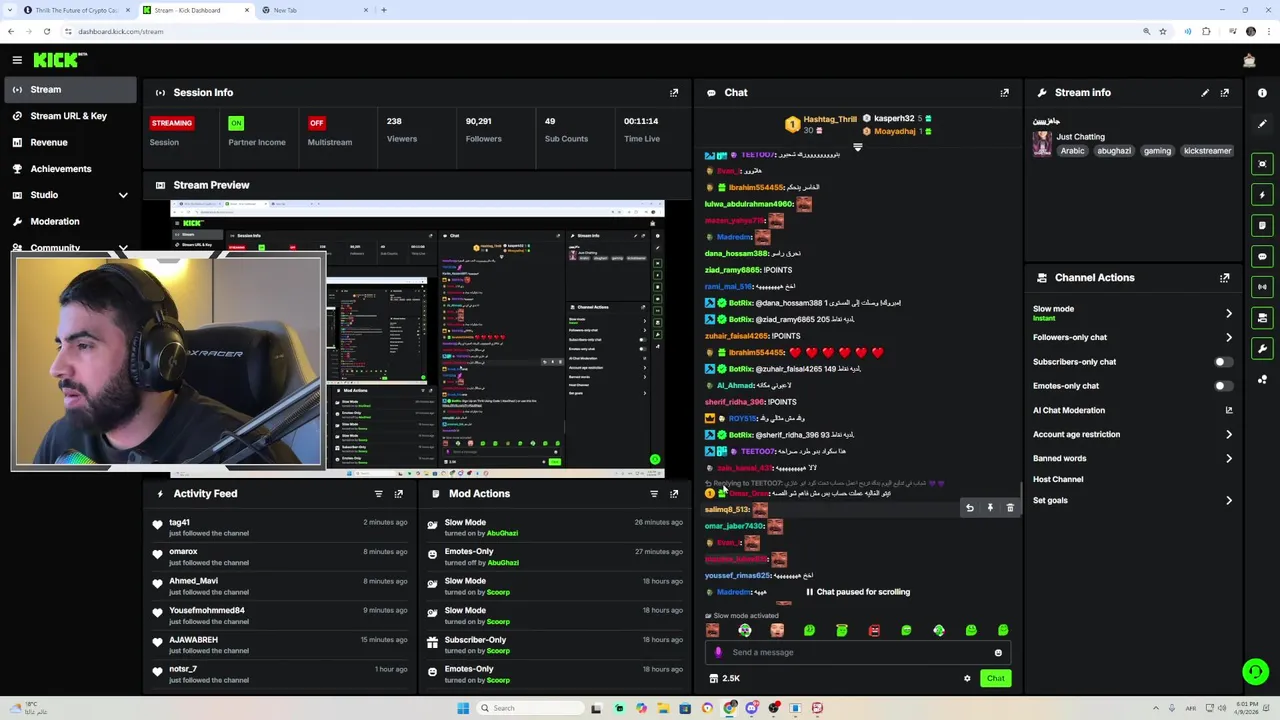Expand the Studio sidebar section
1280x720 pixels.
123,195
